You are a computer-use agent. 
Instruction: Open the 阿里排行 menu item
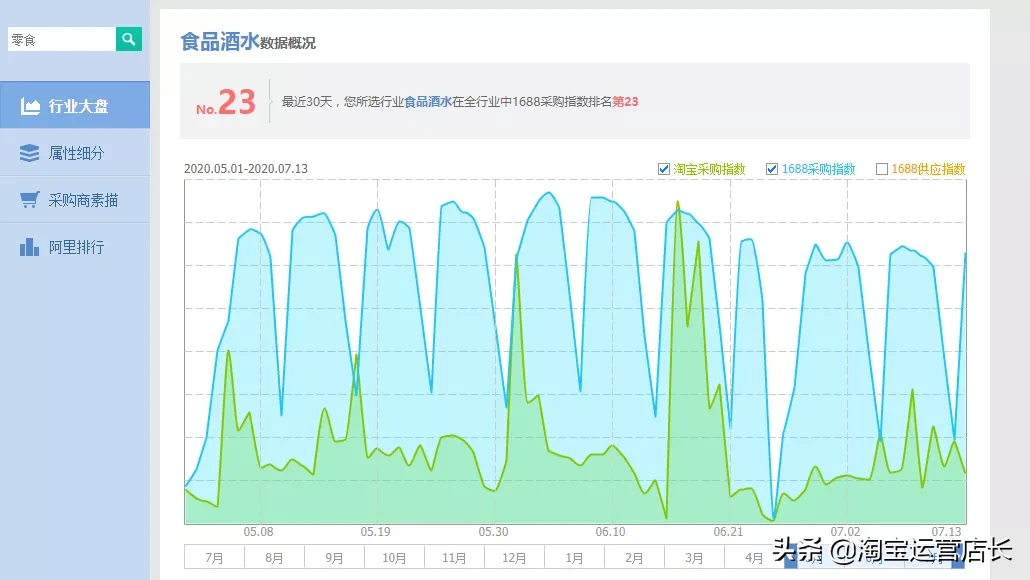tap(75, 247)
